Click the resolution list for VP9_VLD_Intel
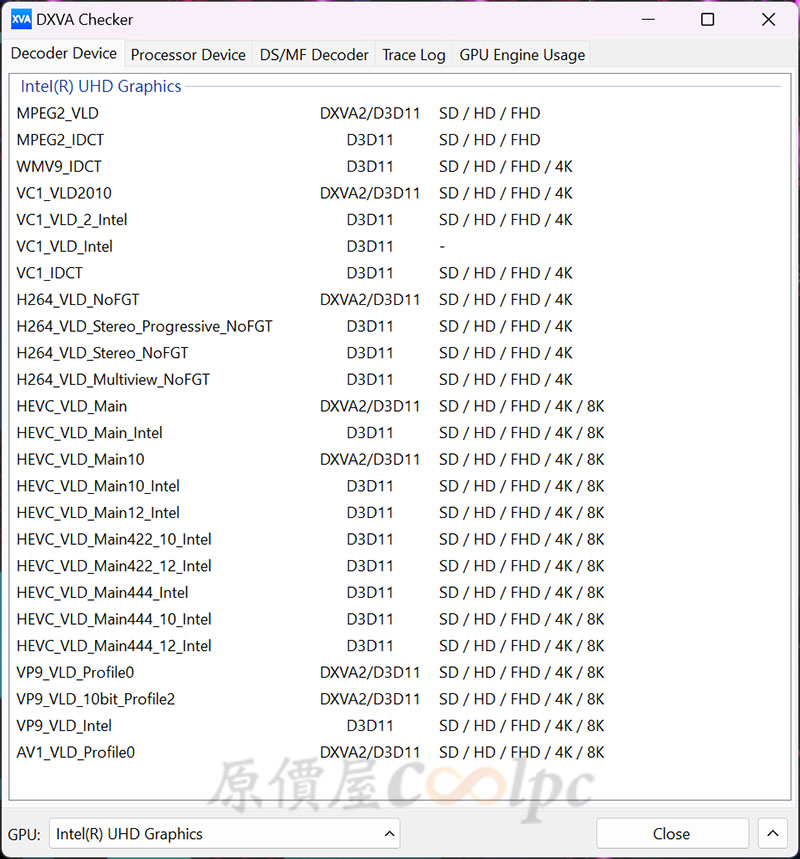The width and height of the screenshot is (800, 859). (521, 726)
